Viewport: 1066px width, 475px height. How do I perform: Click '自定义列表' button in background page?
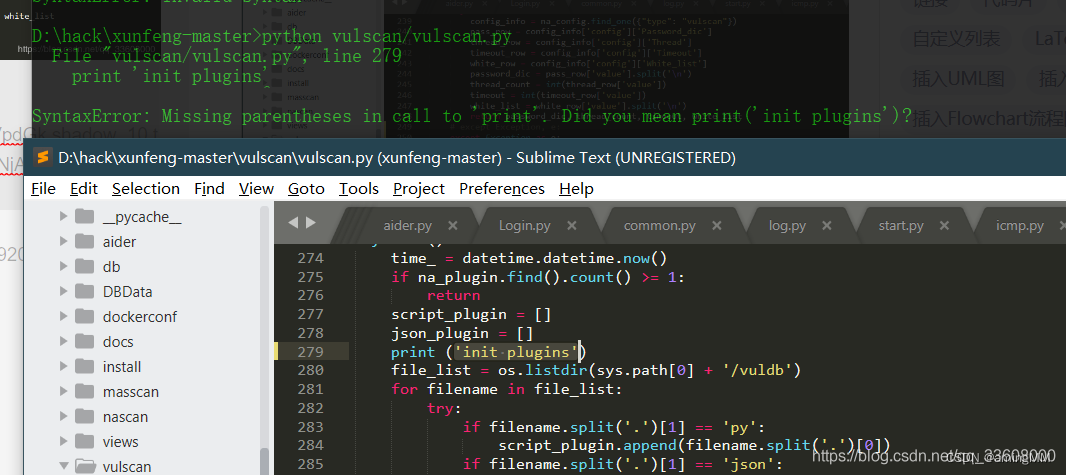tap(956, 39)
